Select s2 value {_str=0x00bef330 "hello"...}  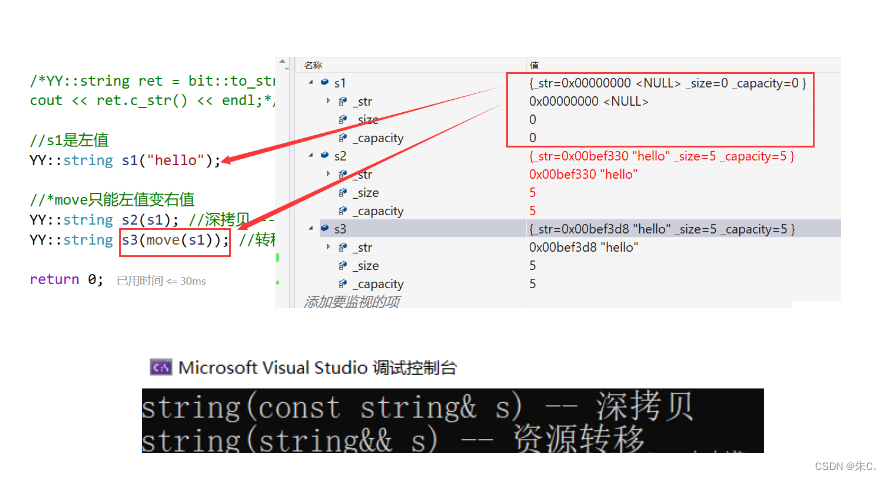tap(661, 156)
